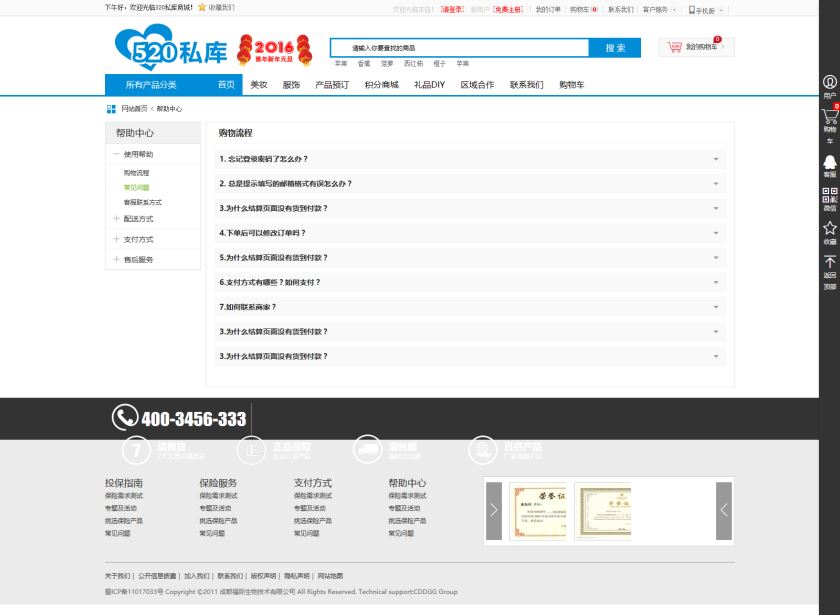
Task: Click the 520私库 heart logo
Action: tap(171, 48)
